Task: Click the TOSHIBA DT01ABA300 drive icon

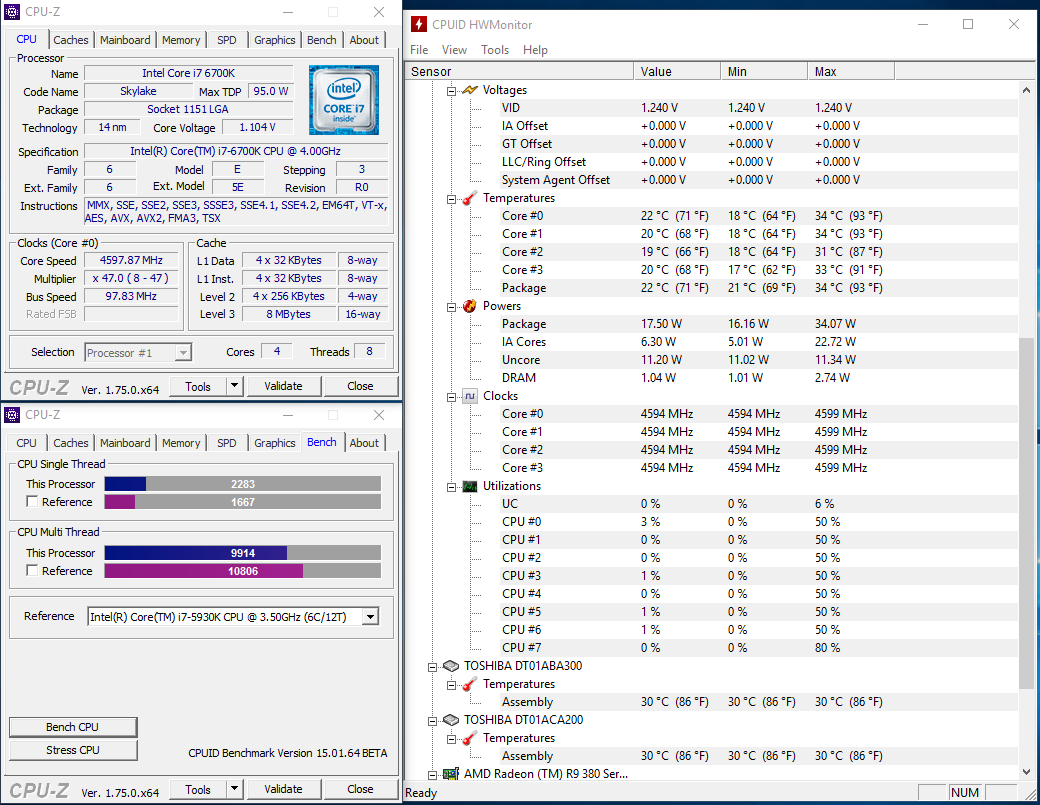Action: tap(451, 666)
